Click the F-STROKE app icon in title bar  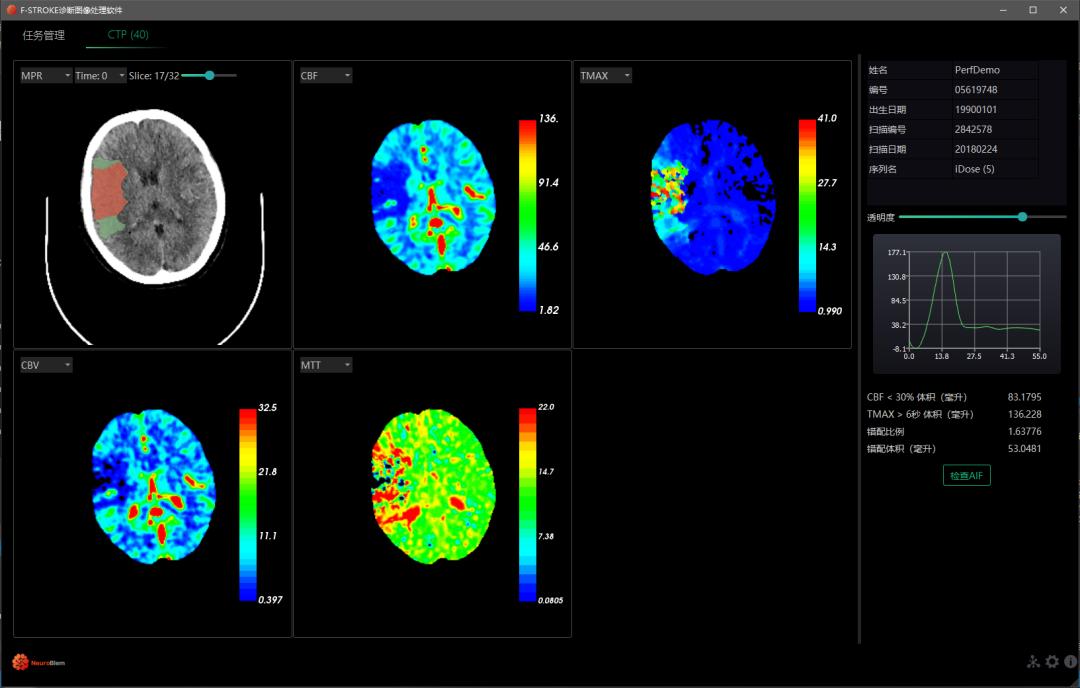(10, 9)
